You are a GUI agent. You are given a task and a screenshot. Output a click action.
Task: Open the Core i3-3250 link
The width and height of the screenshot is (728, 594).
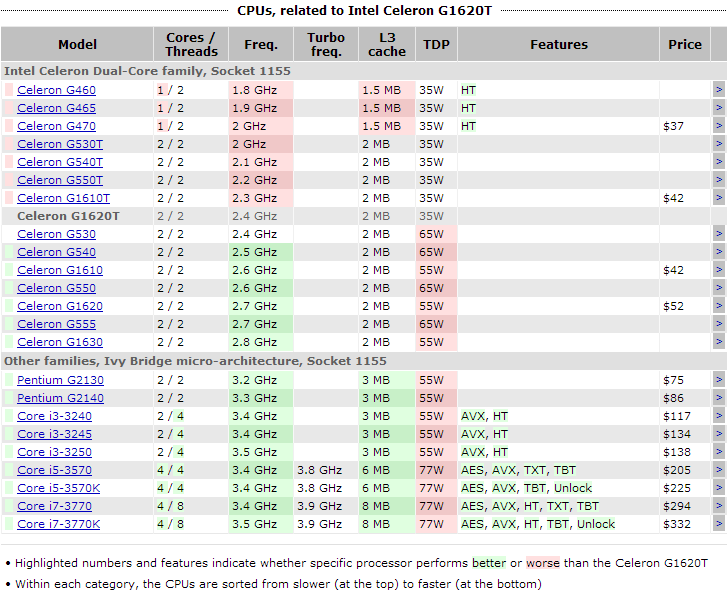coord(54,452)
